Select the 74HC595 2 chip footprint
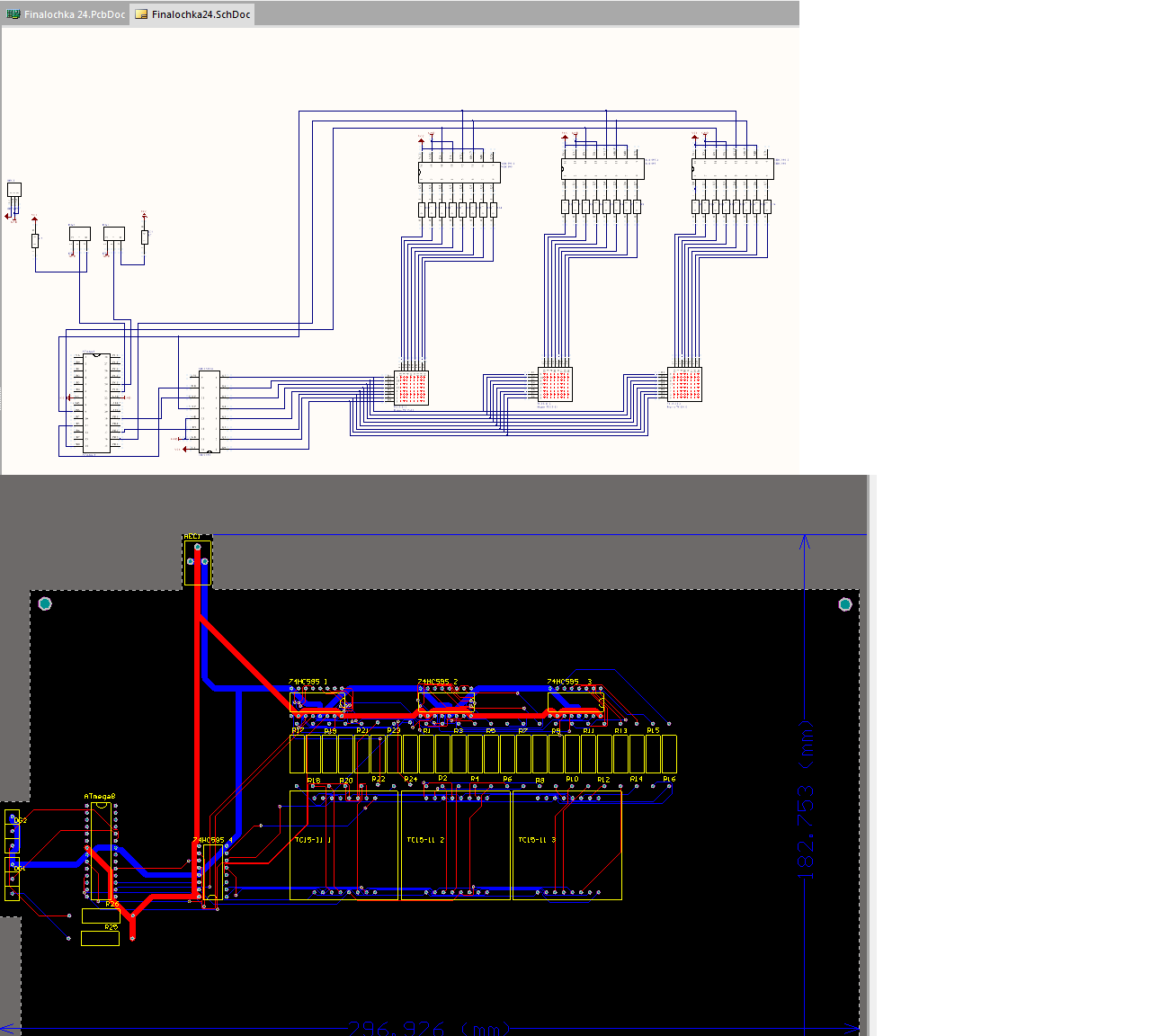 pos(445,702)
